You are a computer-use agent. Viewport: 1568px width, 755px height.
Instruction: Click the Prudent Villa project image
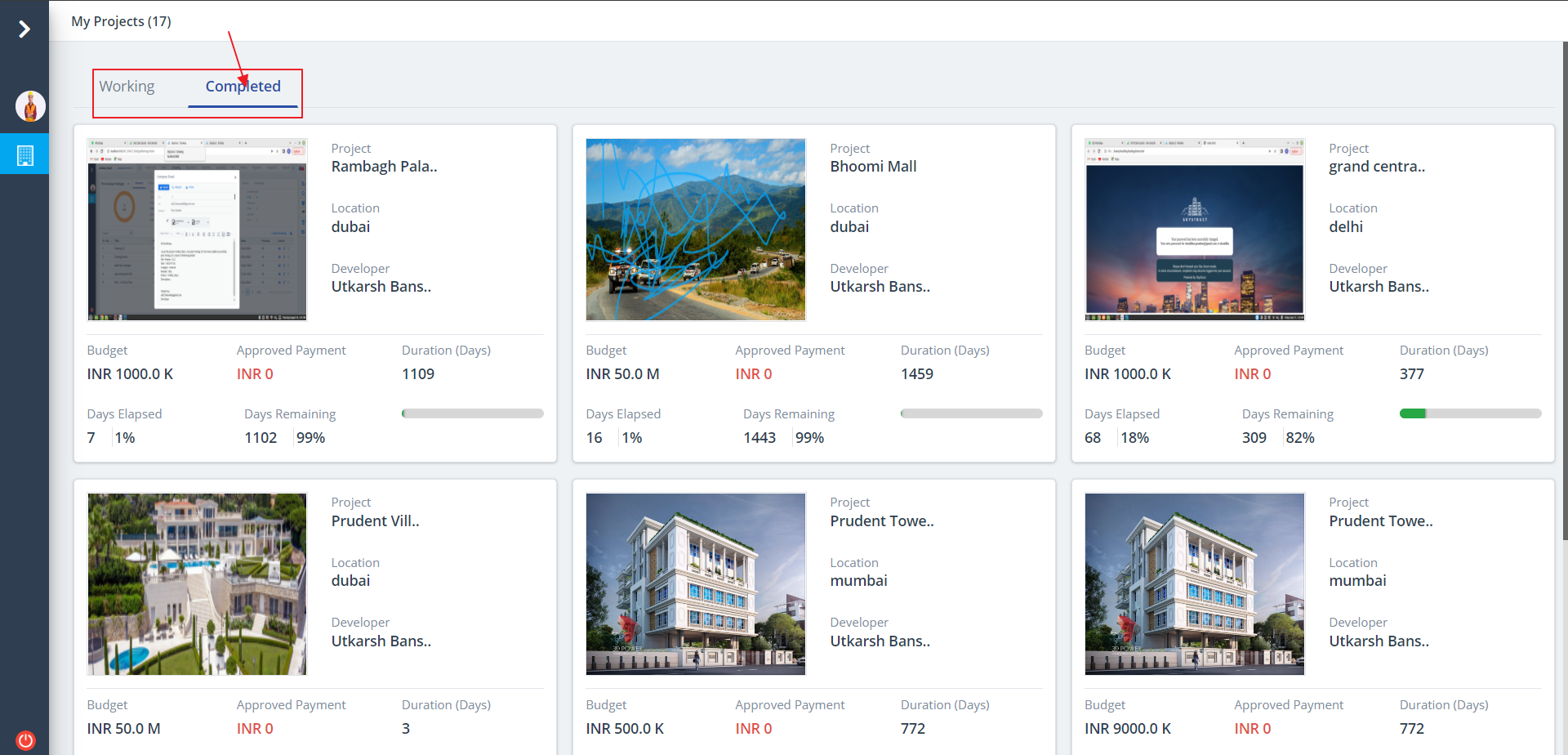coord(197,583)
